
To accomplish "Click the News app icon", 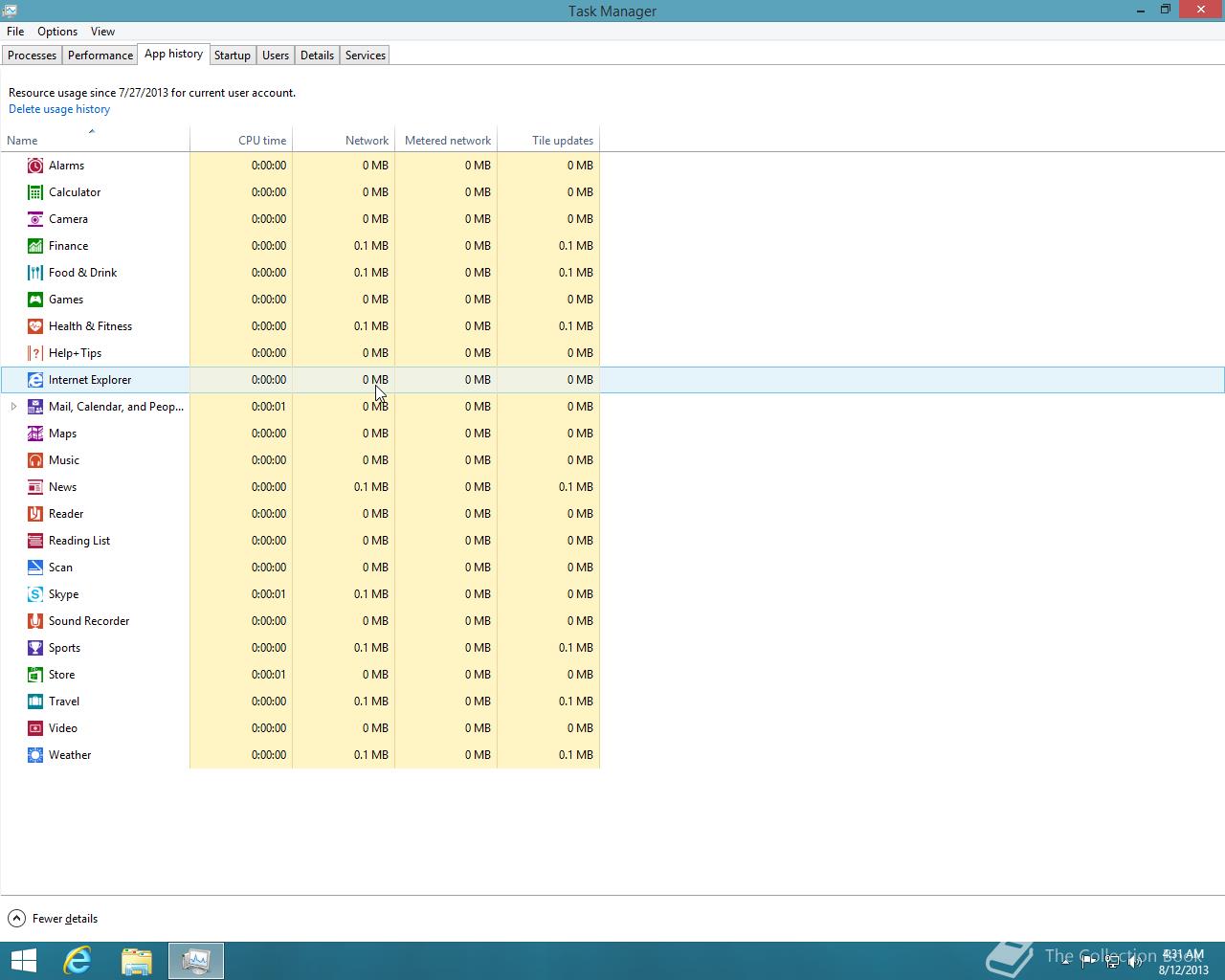I will [x=35, y=487].
